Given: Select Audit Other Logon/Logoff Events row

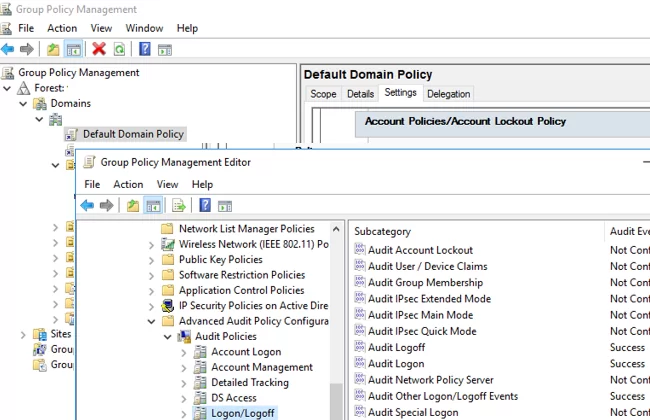Looking at the screenshot, I should (443, 396).
